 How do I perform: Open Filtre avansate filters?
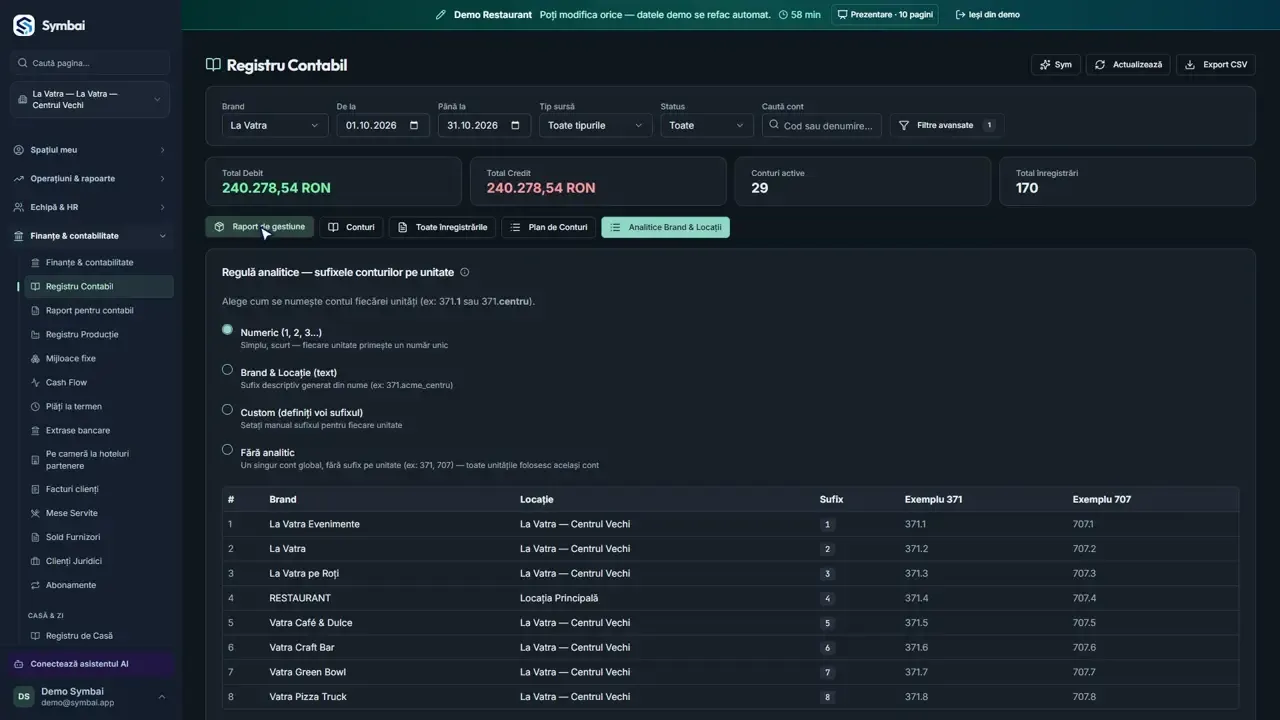click(x=946, y=125)
